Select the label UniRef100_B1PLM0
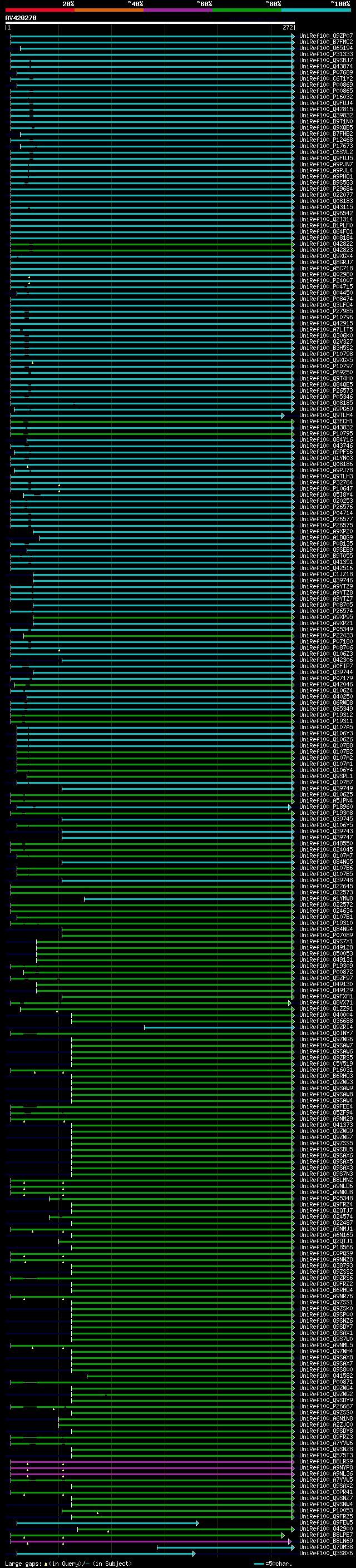 326,225
